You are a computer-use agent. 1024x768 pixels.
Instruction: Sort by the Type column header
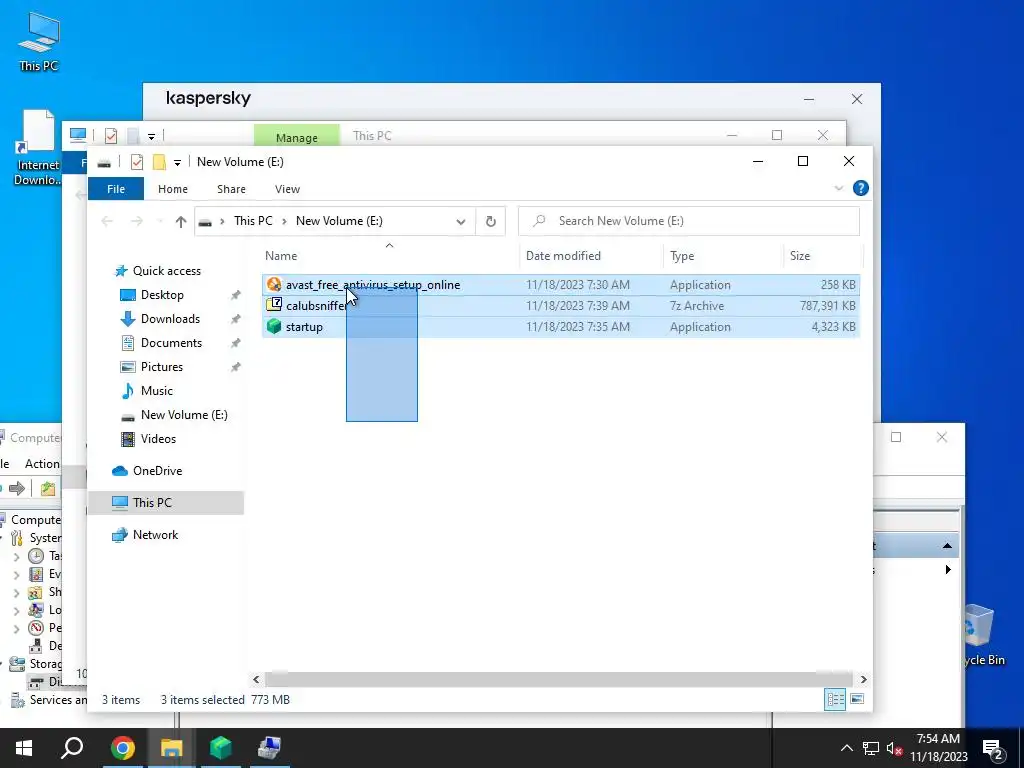[x=682, y=256]
